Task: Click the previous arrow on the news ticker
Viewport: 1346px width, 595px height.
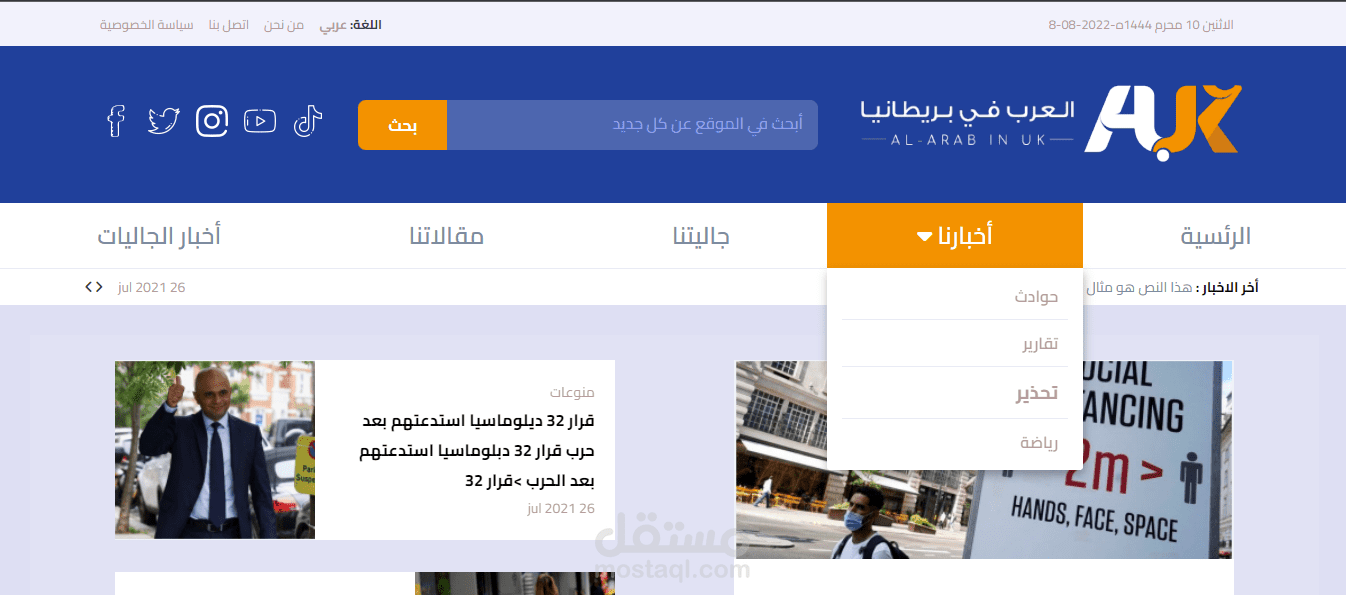Action: click(87, 286)
